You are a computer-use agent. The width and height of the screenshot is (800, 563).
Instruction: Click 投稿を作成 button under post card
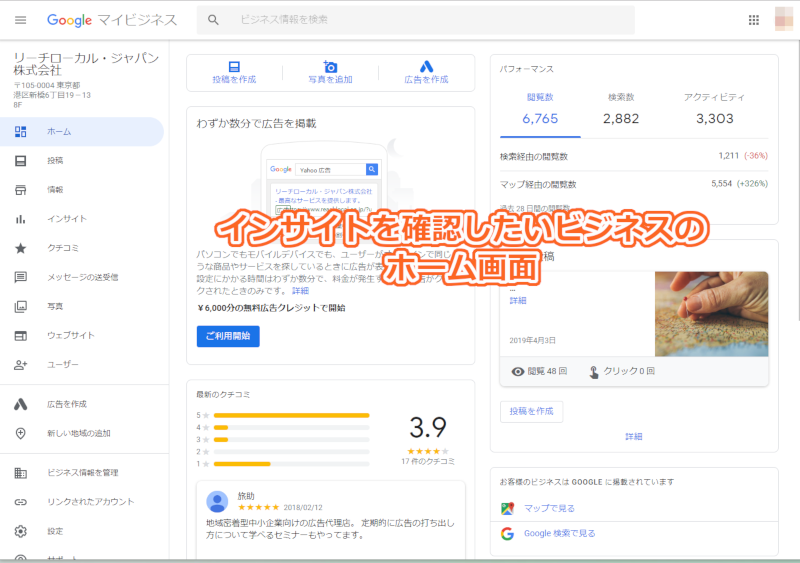click(x=532, y=411)
